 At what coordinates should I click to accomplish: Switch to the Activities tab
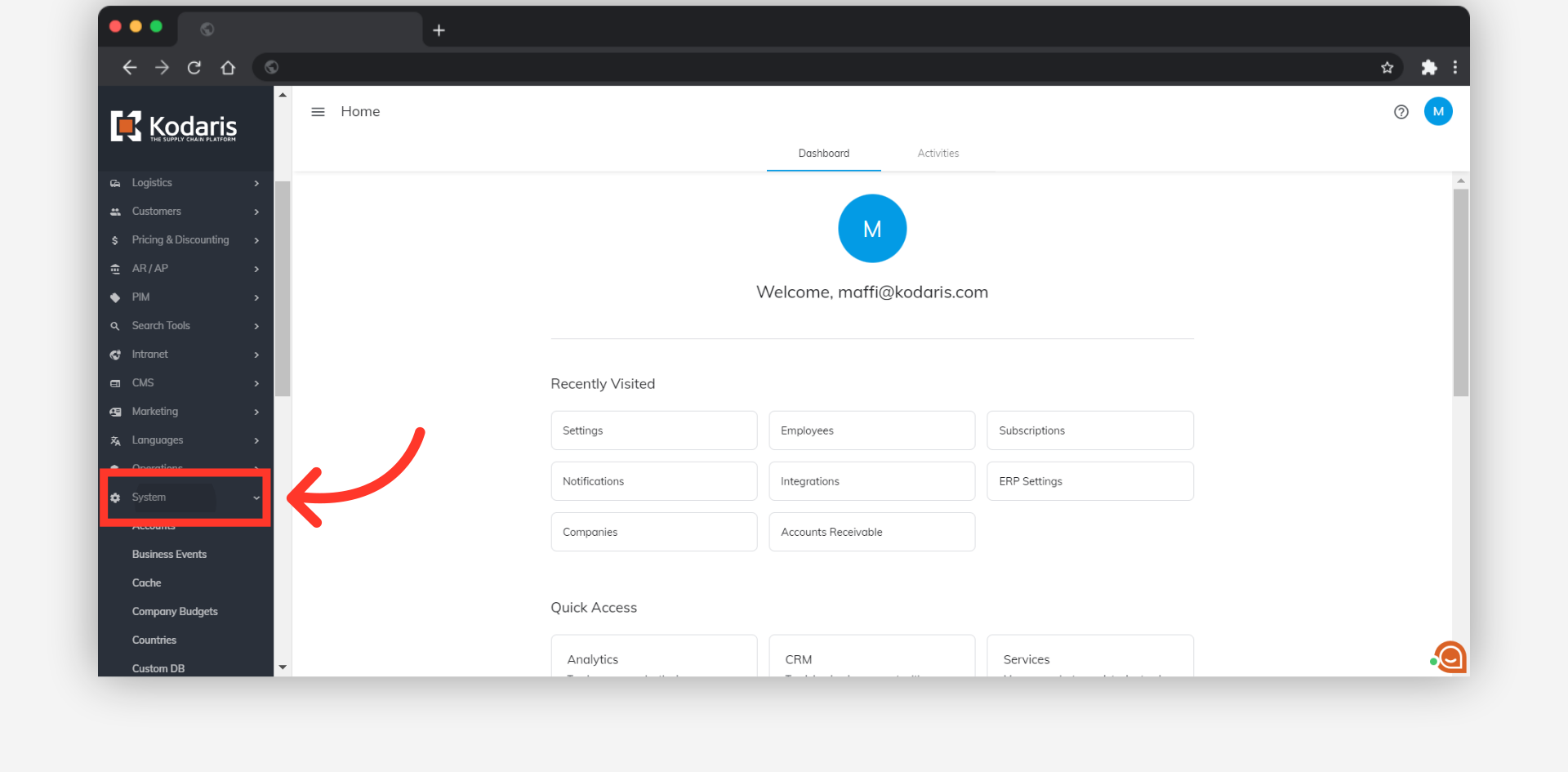pyautogui.click(x=938, y=154)
